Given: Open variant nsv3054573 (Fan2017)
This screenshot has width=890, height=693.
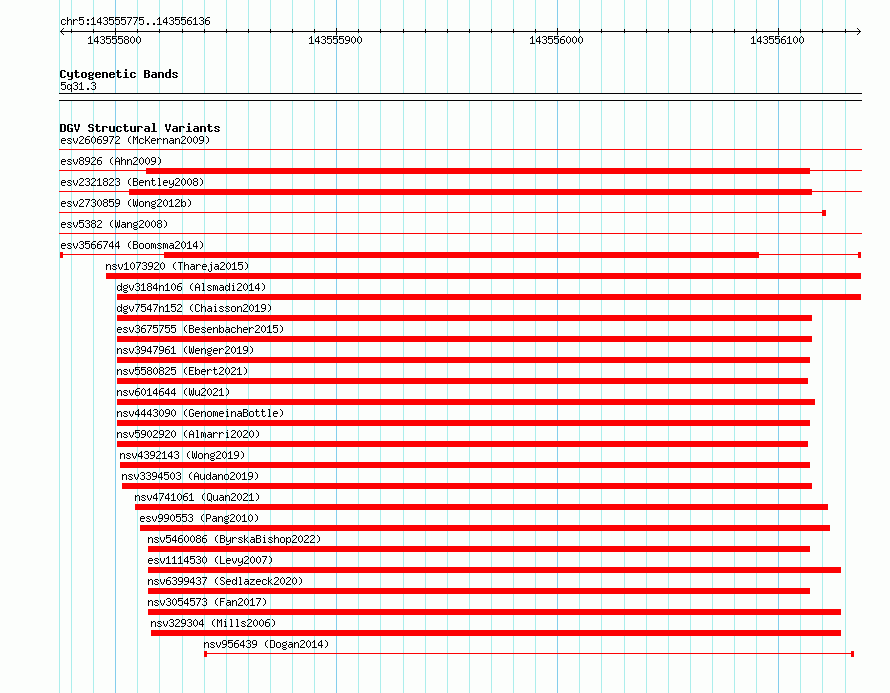Looking at the screenshot, I should tap(207, 602).
